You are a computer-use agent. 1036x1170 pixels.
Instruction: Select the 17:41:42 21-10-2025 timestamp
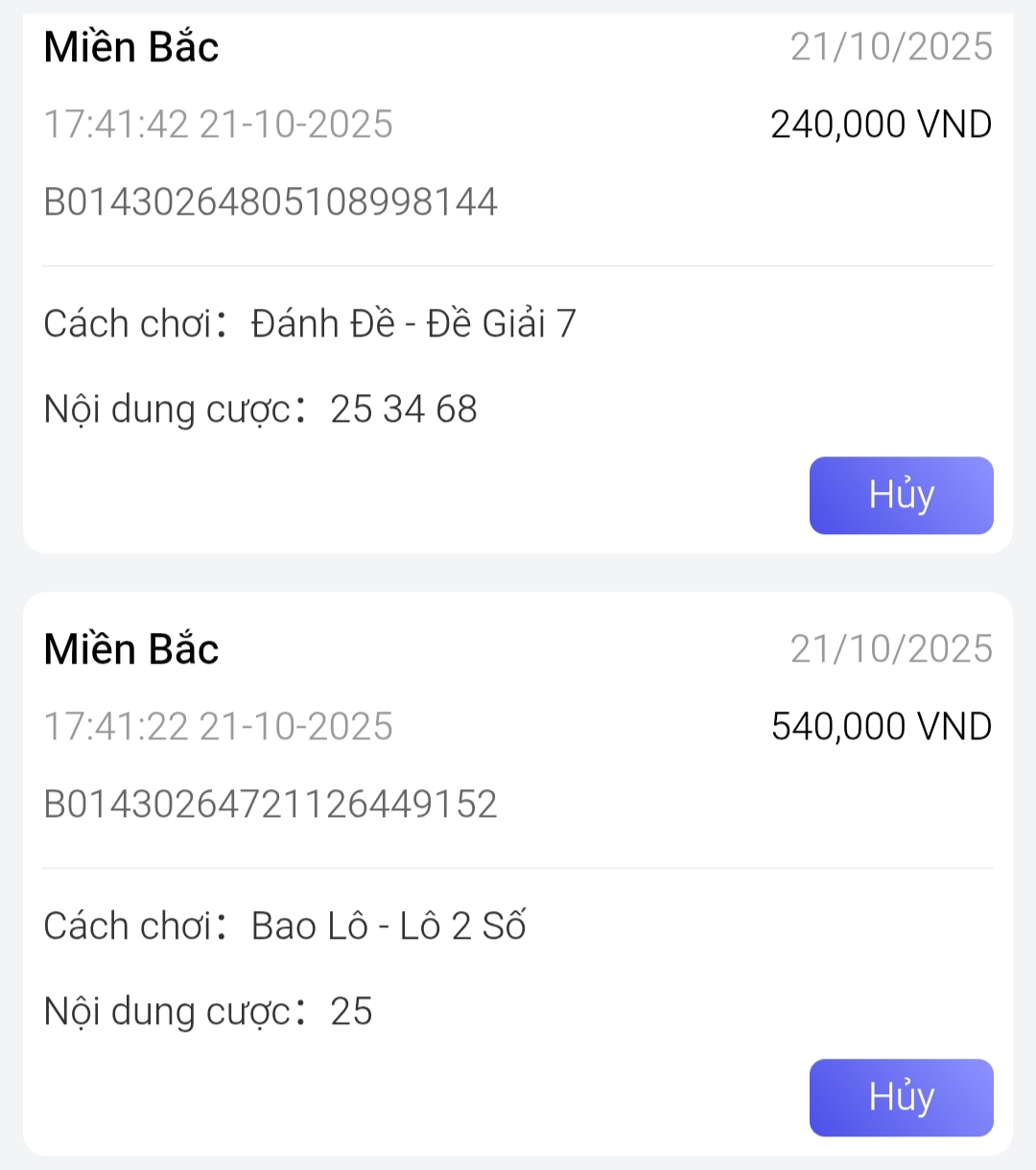219,125
